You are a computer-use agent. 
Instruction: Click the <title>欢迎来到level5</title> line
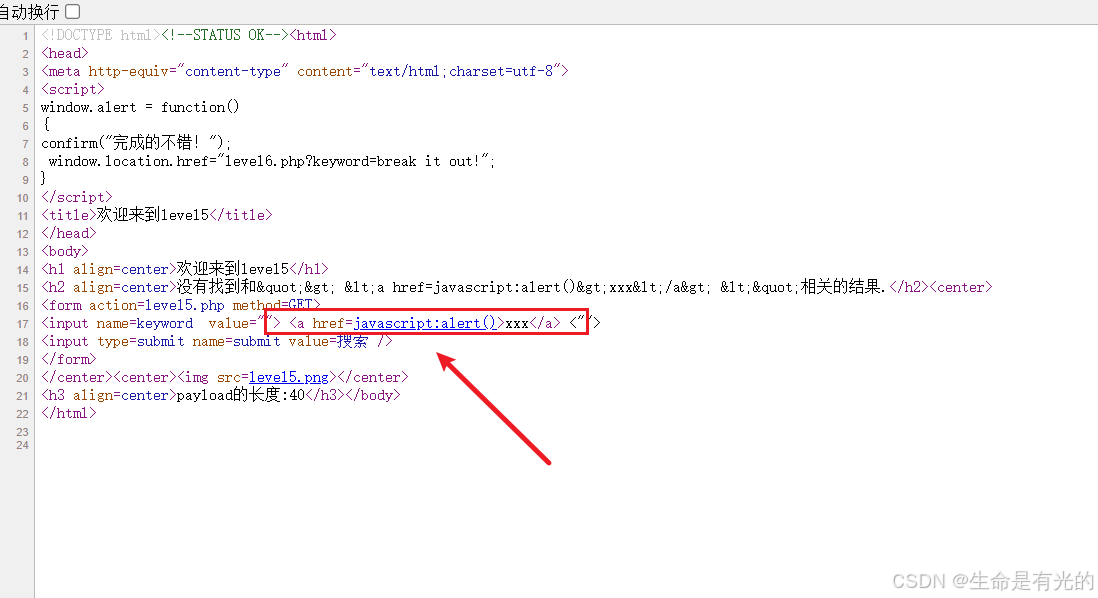[156, 215]
